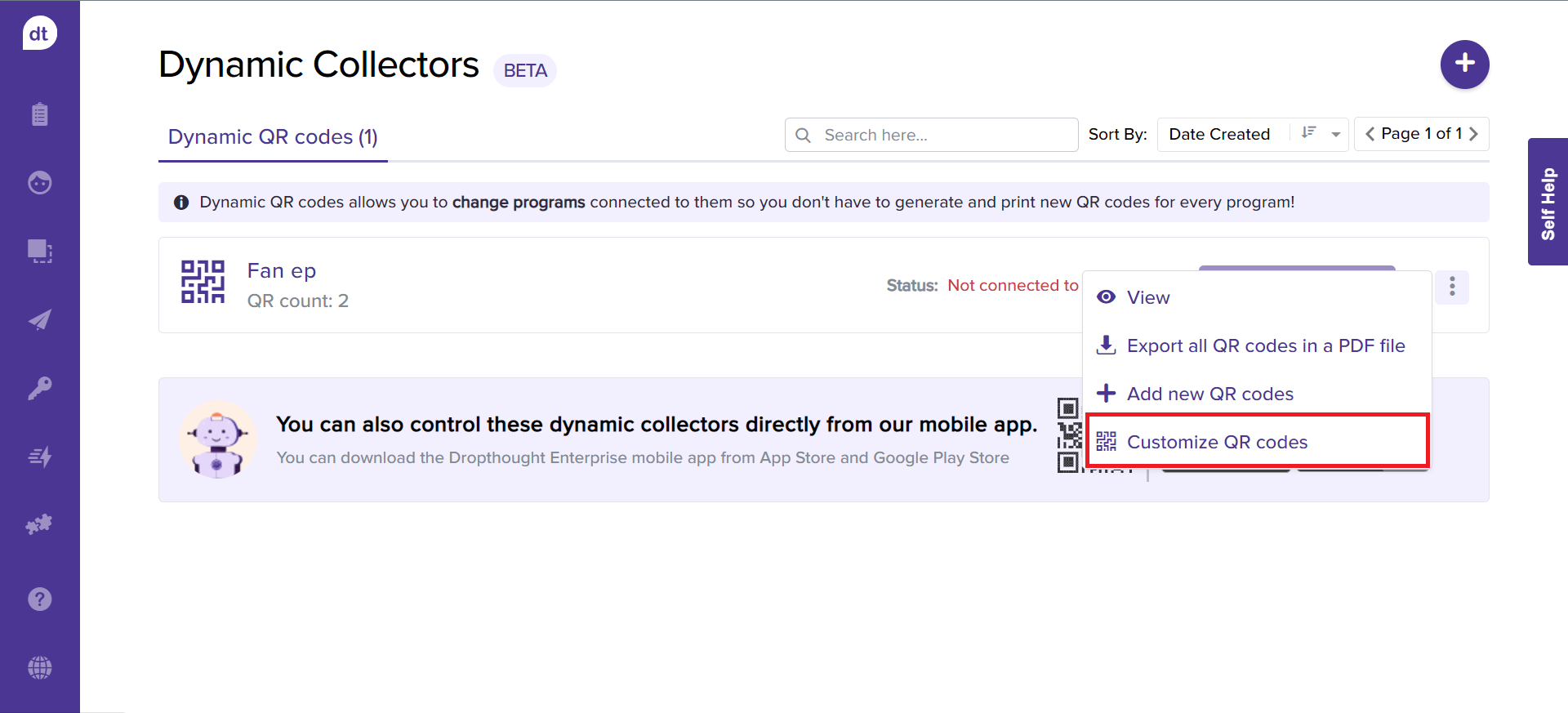The height and width of the screenshot is (713, 1568).
Task: Click the paper plane sidebar icon
Action: (39, 319)
